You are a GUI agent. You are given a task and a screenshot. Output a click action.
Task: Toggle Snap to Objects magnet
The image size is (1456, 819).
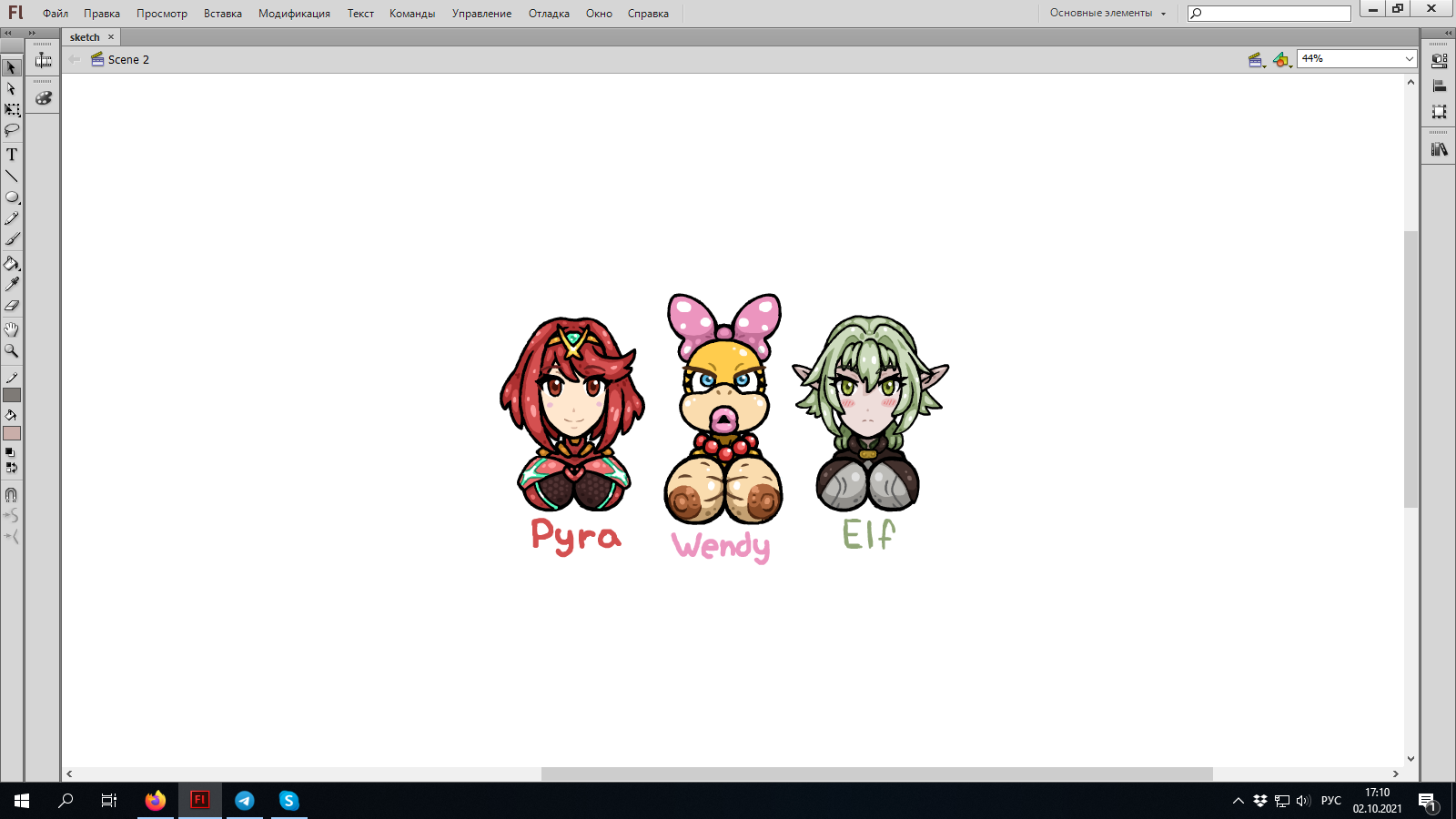pyautogui.click(x=12, y=495)
